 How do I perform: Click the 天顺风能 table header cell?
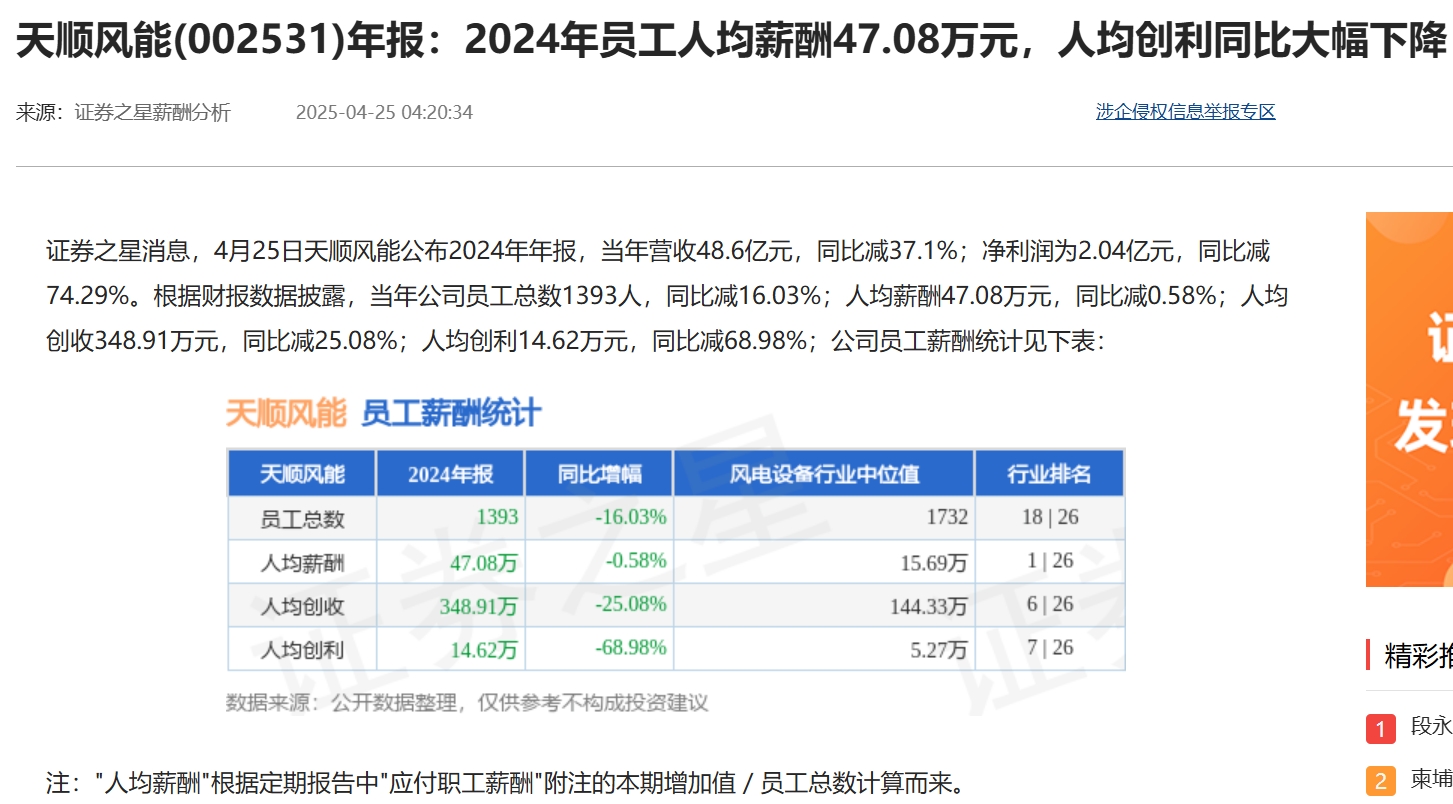pos(302,474)
